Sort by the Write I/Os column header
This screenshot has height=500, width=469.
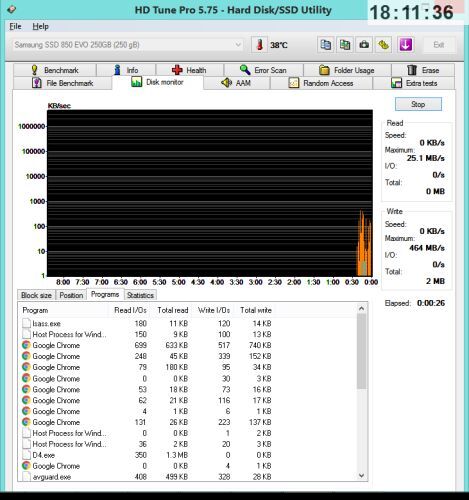click(214, 310)
